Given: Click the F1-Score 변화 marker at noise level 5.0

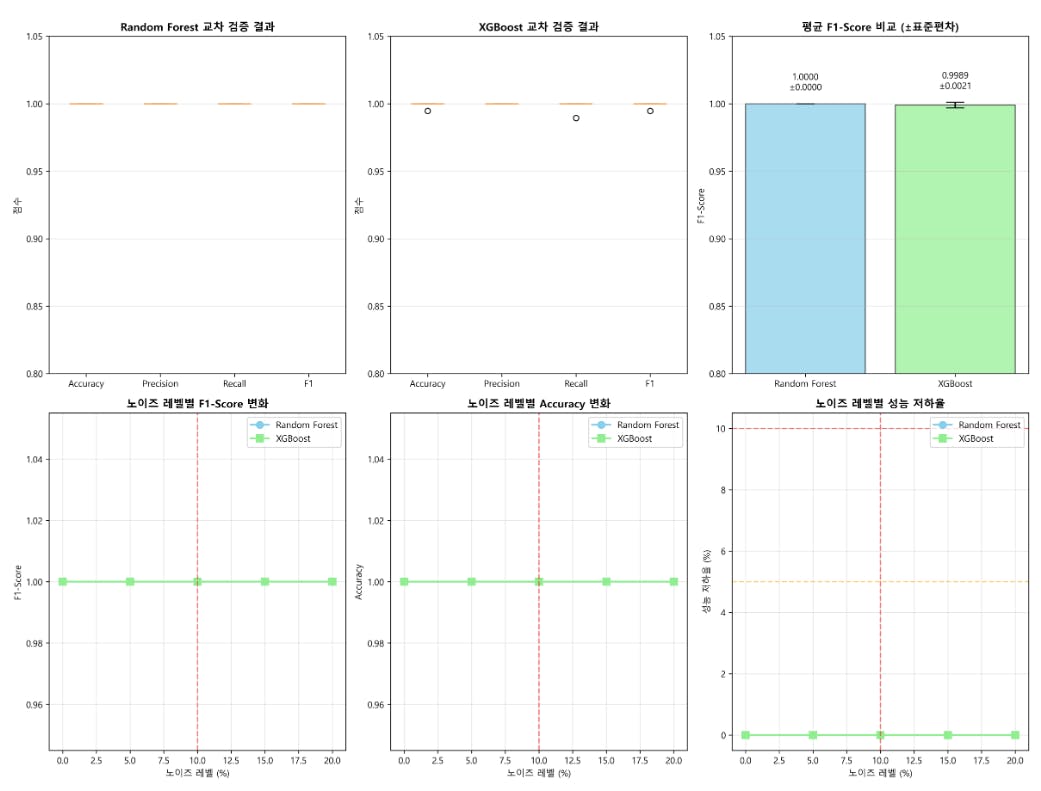Looking at the screenshot, I should pyautogui.click(x=130, y=582).
